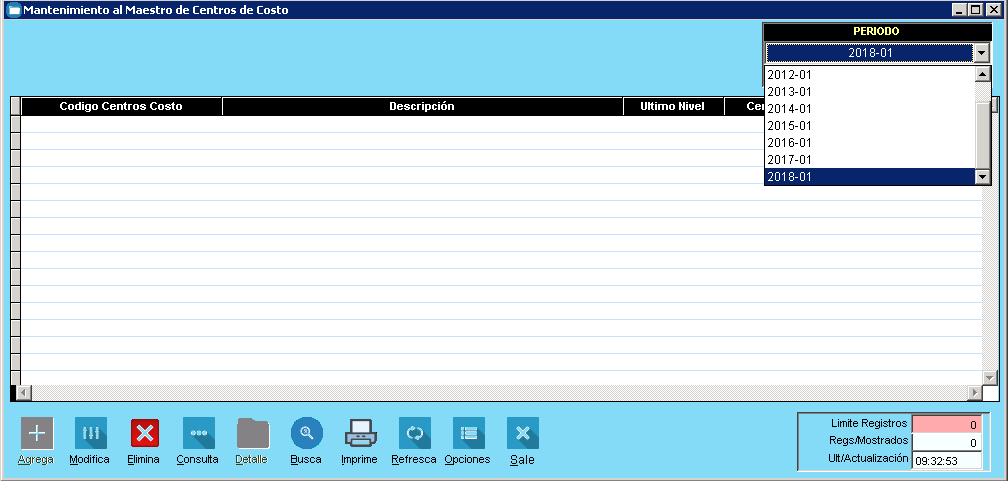Collapse the PERIODO combo box arrow

coord(982,53)
